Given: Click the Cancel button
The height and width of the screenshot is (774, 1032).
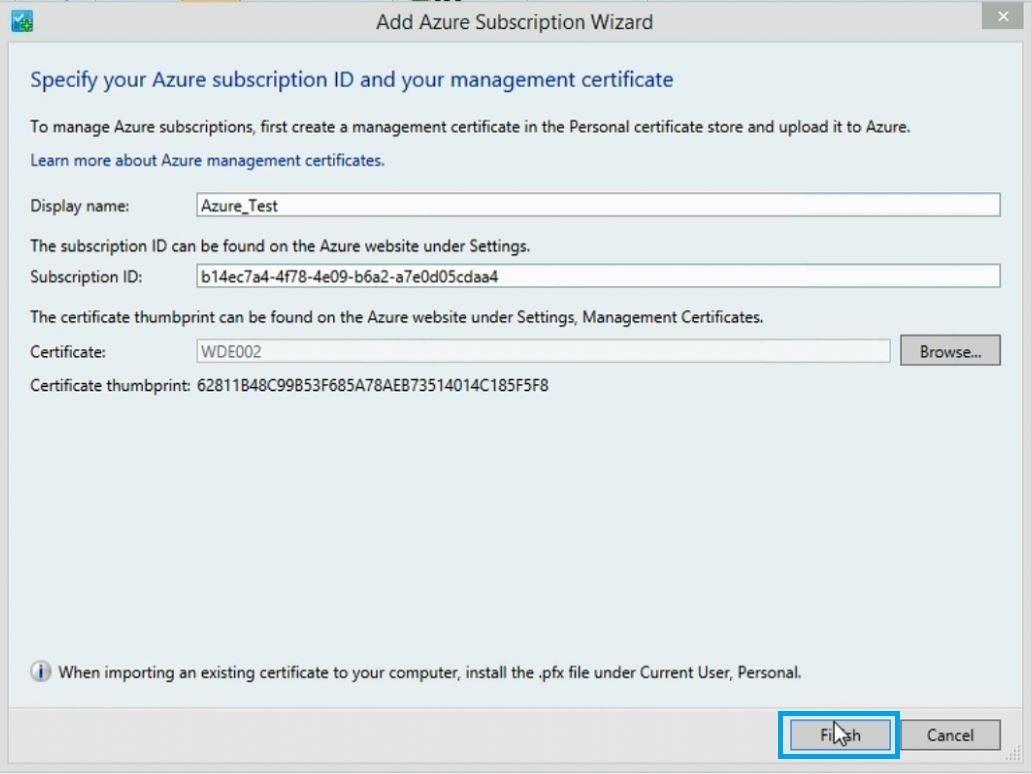Looking at the screenshot, I should tap(950, 735).
